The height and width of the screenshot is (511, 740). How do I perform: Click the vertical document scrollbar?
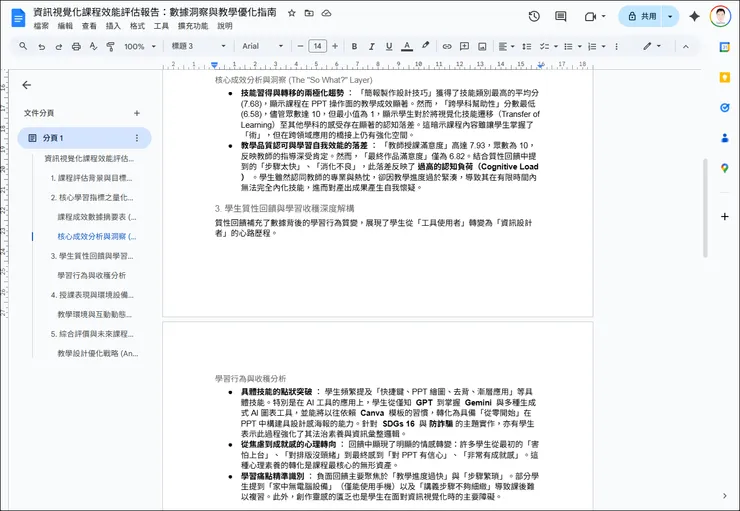705,208
